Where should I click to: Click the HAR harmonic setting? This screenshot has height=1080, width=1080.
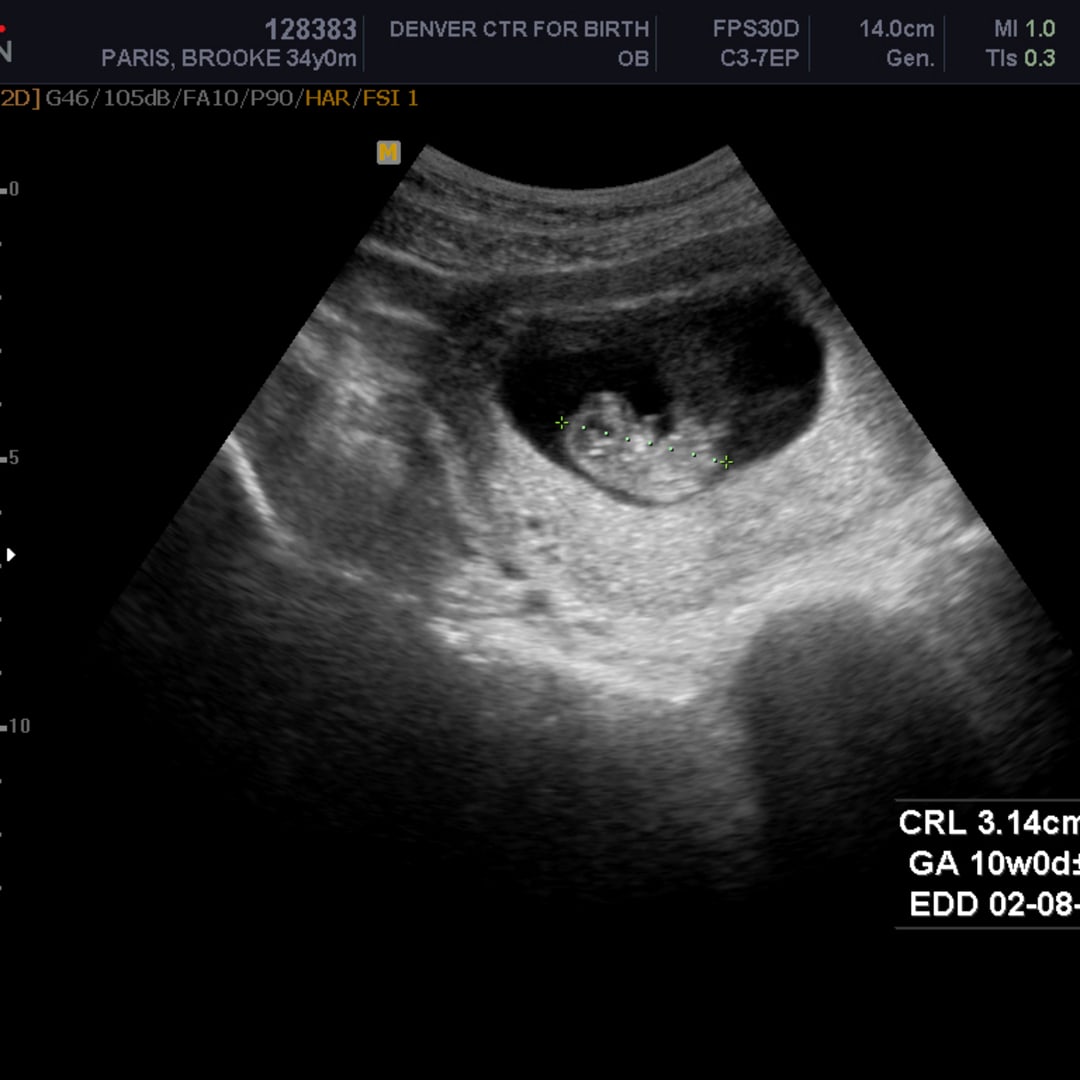(x=327, y=98)
